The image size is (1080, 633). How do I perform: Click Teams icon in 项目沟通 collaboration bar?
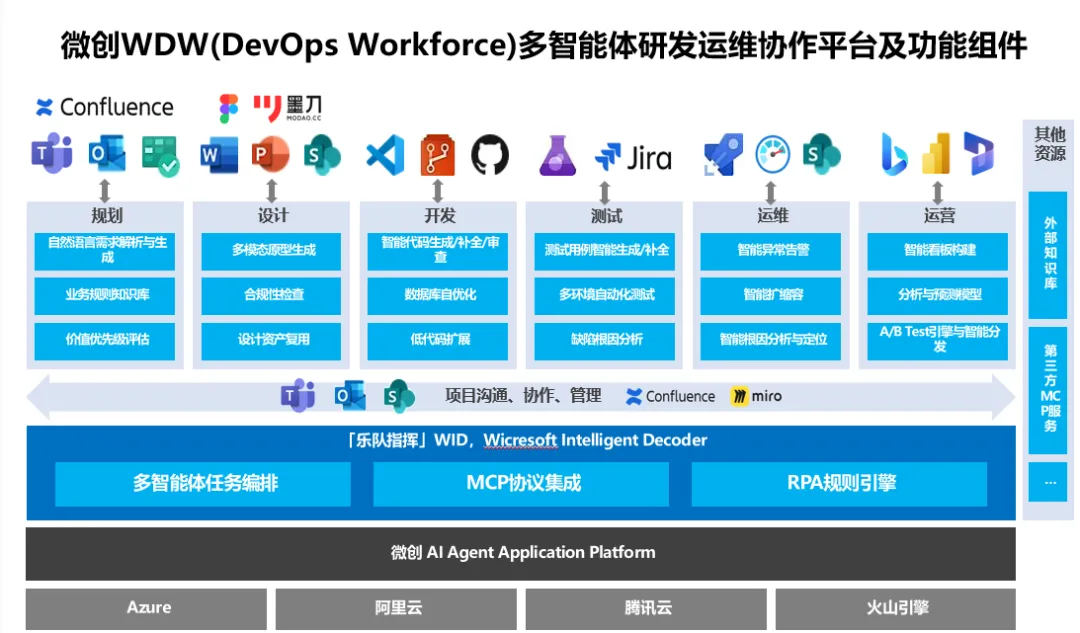[298, 395]
